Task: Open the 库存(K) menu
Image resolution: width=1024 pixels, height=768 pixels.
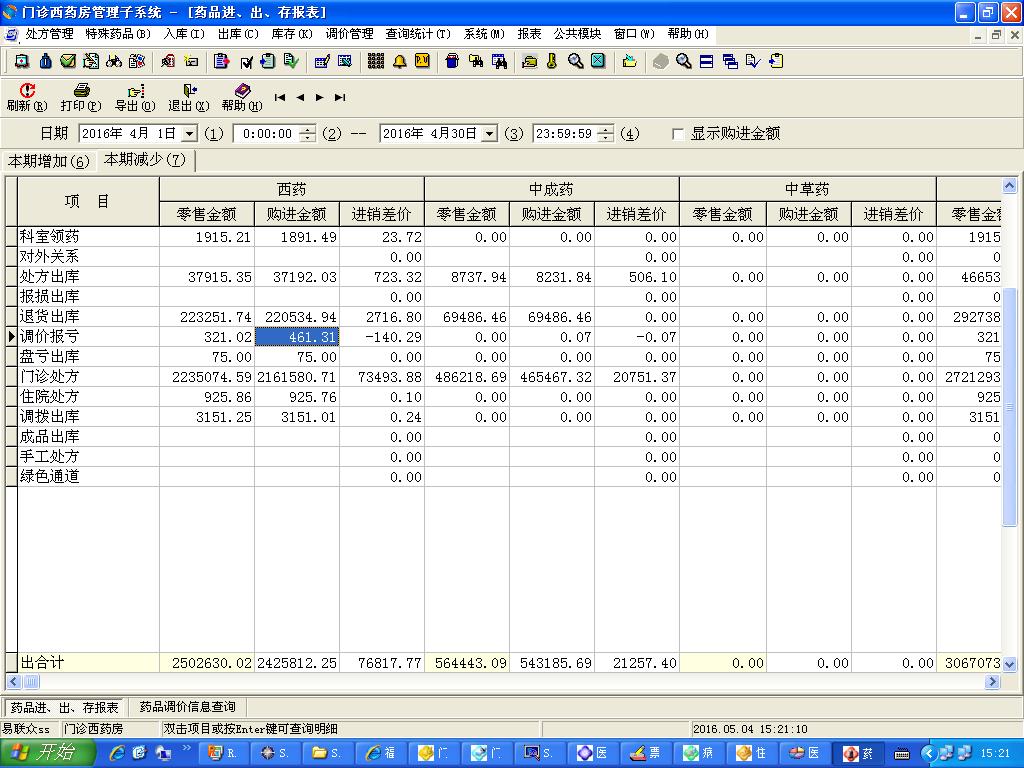Action: (292, 34)
